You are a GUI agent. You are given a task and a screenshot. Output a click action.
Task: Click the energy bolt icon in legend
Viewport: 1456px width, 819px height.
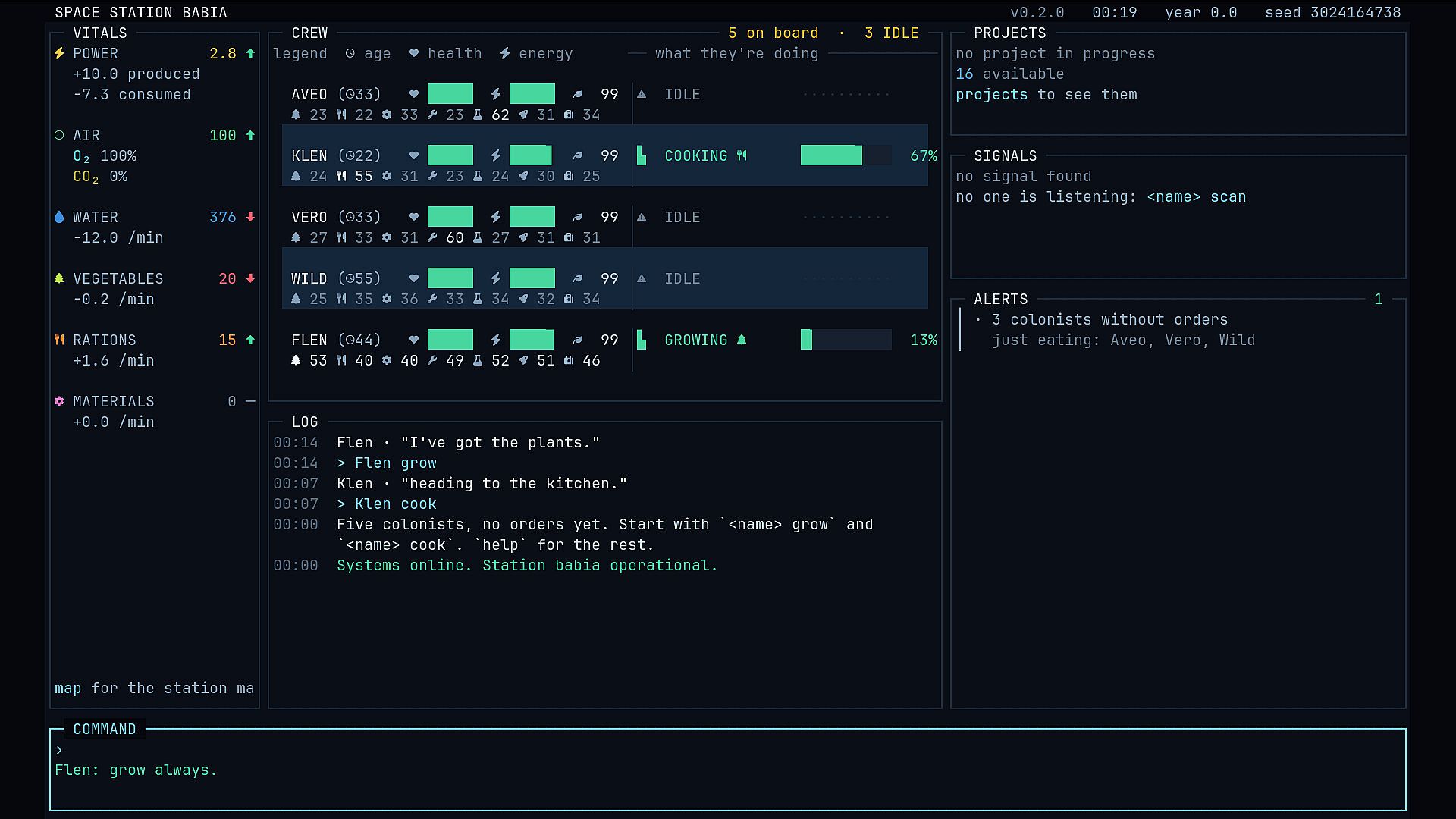coord(505,54)
